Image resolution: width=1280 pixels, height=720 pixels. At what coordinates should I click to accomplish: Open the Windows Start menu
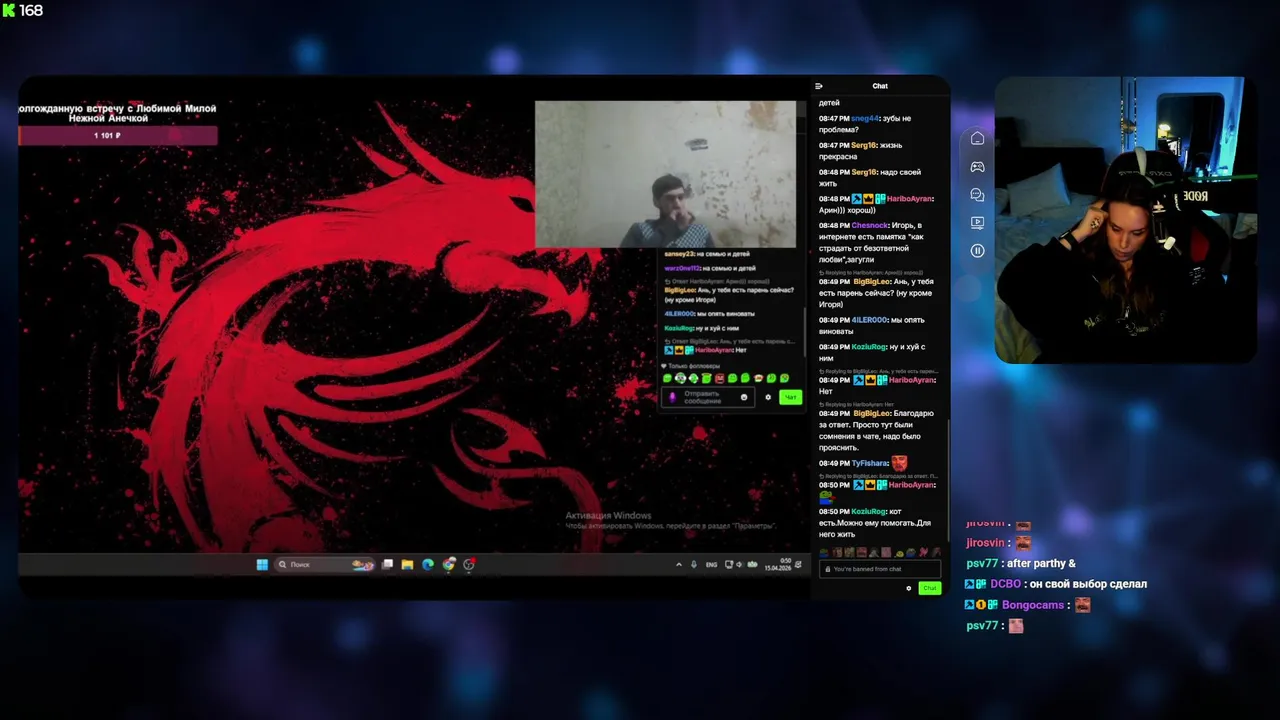pos(262,564)
